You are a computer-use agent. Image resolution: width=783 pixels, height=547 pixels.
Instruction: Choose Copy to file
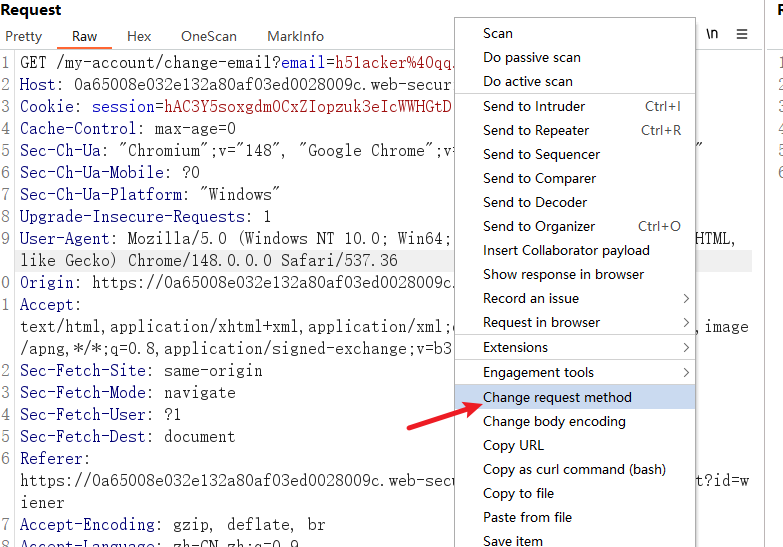pos(575,493)
